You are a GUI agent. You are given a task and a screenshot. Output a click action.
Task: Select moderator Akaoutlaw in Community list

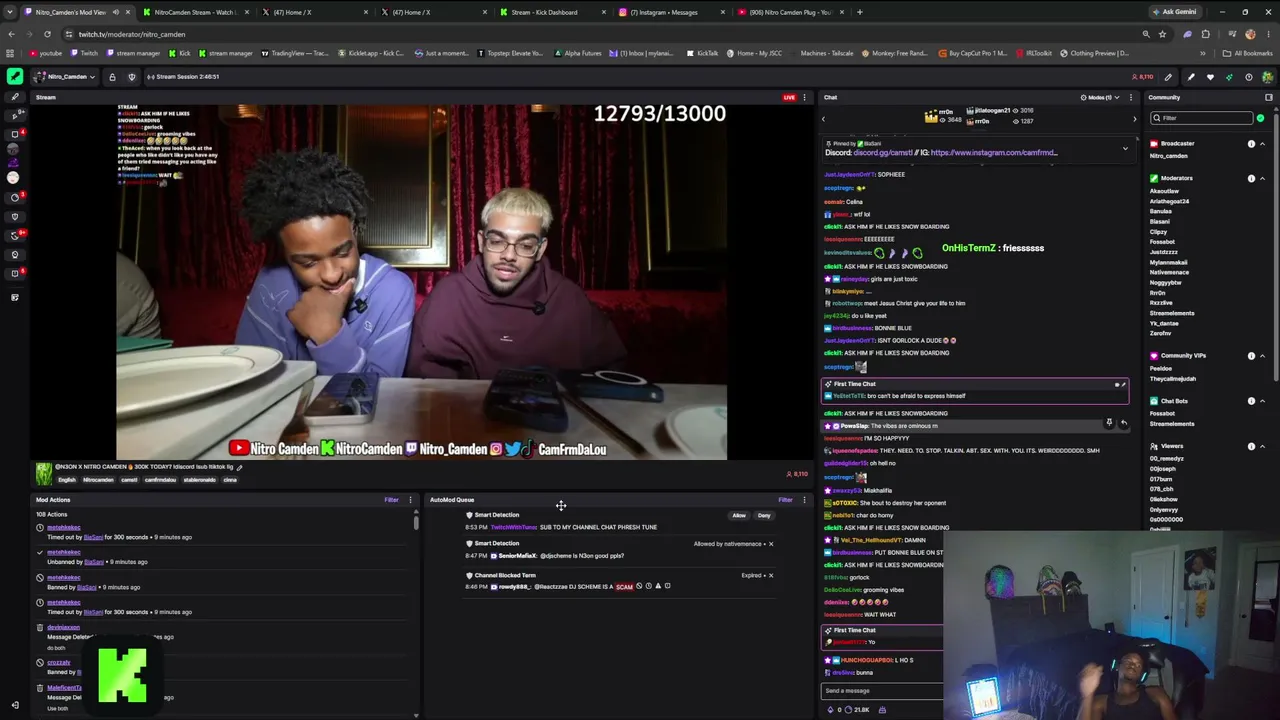pos(1164,191)
